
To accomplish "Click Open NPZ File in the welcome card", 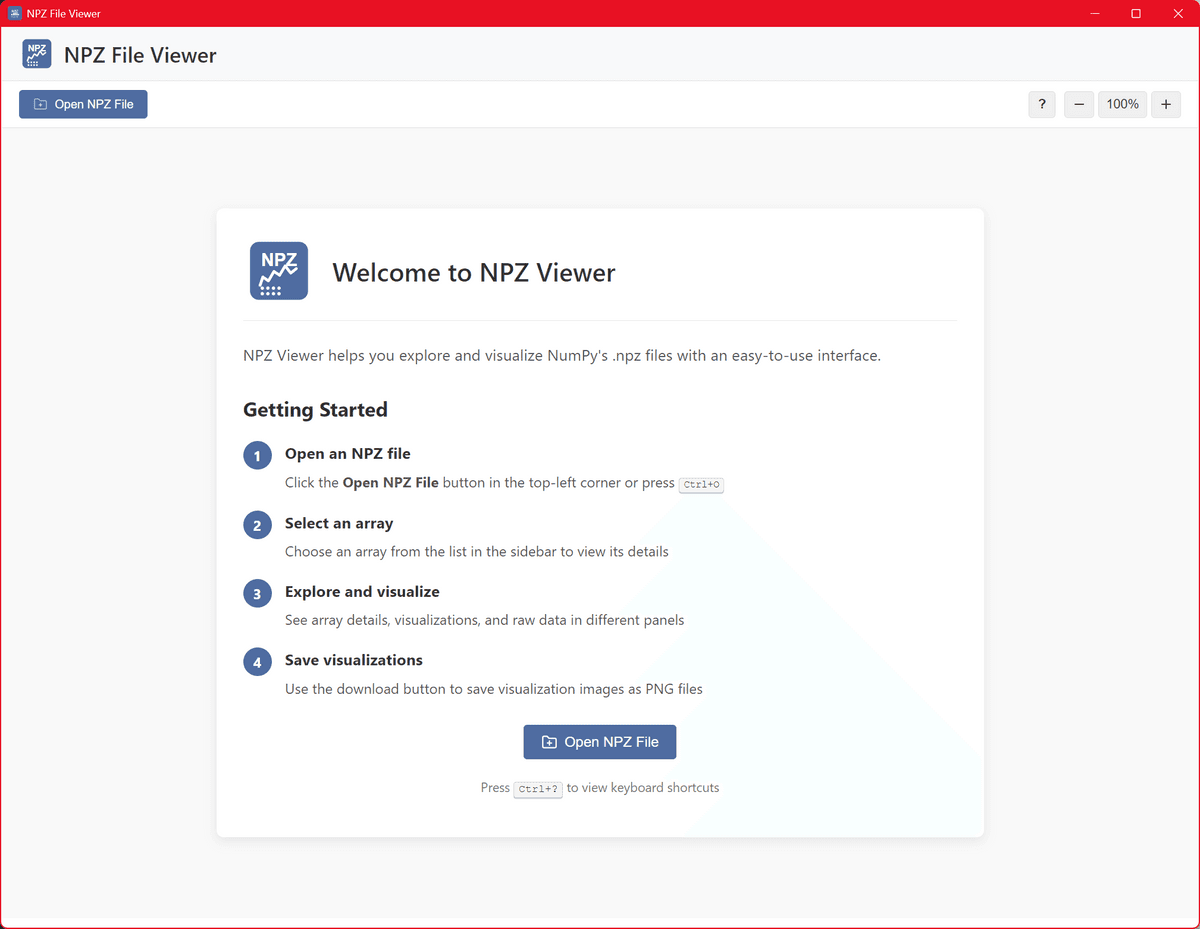I will 600,742.
